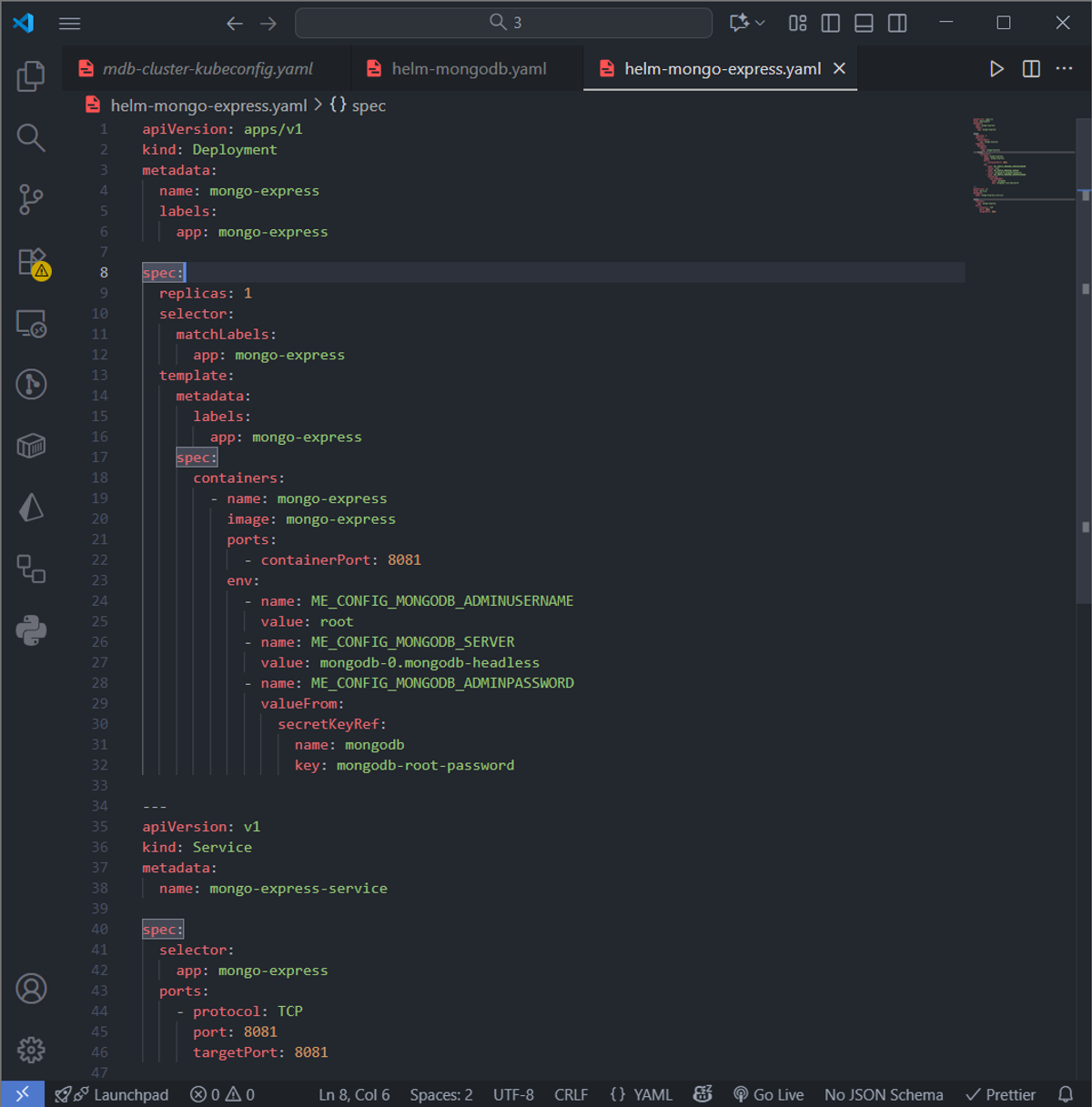
Task: Click 'containerPort: 8081' text
Action: click(x=341, y=560)
